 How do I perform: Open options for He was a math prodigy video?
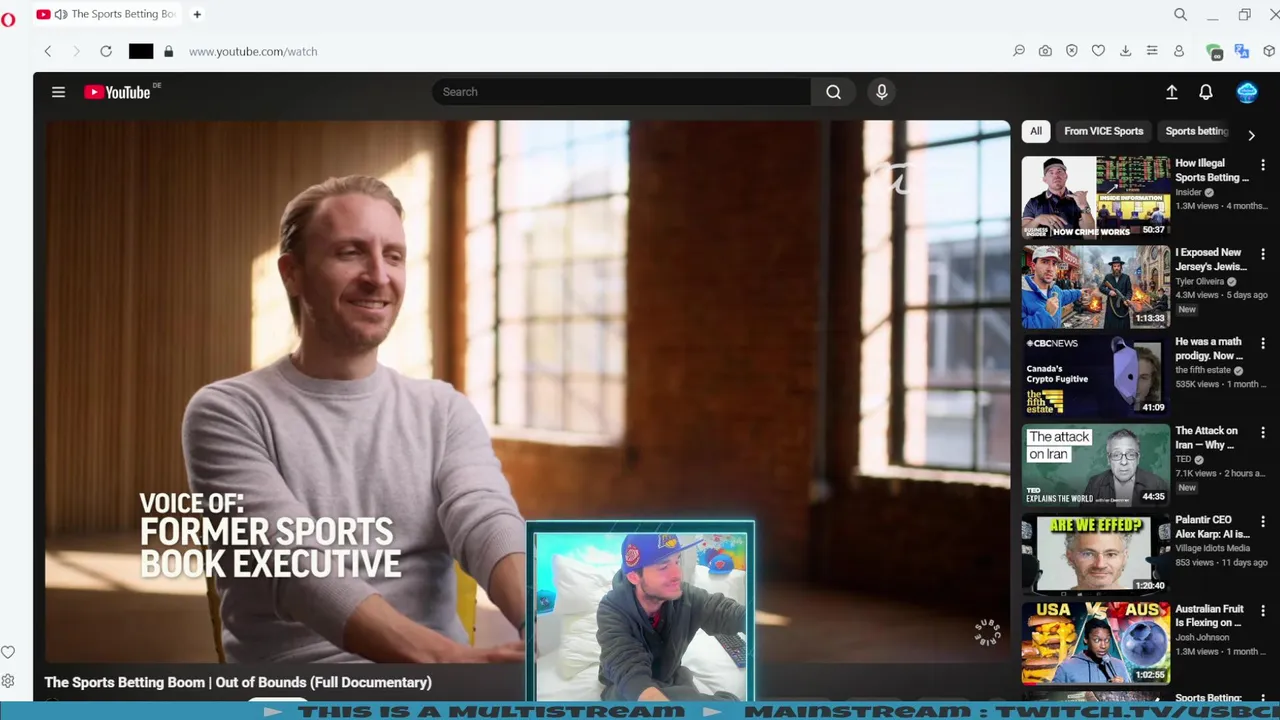(x=1263, y=343)
